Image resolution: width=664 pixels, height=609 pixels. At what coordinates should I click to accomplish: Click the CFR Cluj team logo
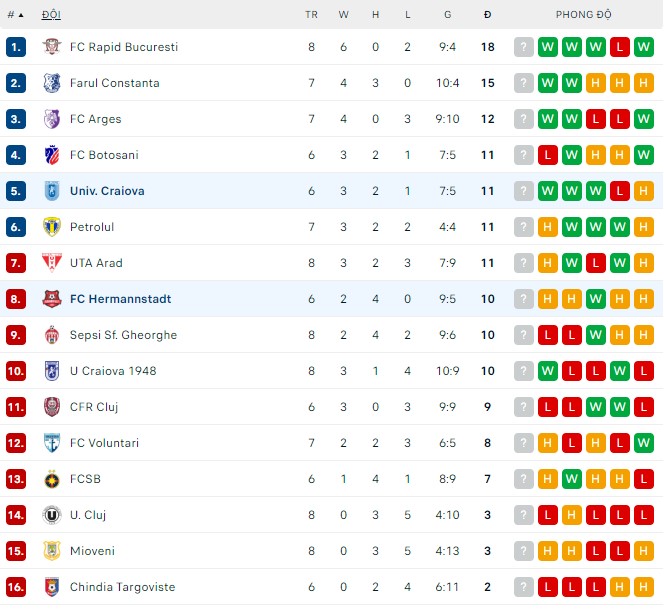point(51,407)
